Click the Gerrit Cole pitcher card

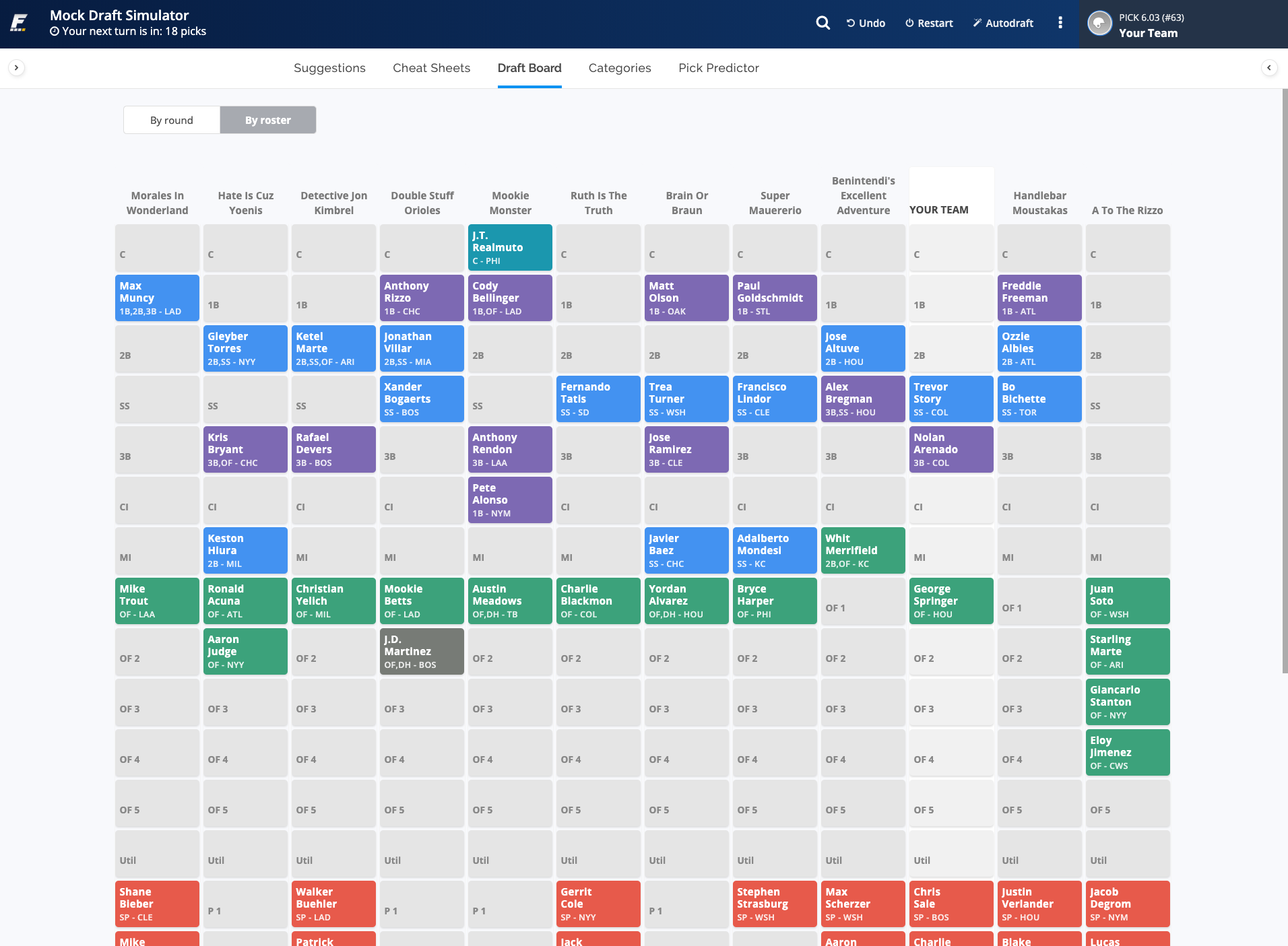click(599, 904)
